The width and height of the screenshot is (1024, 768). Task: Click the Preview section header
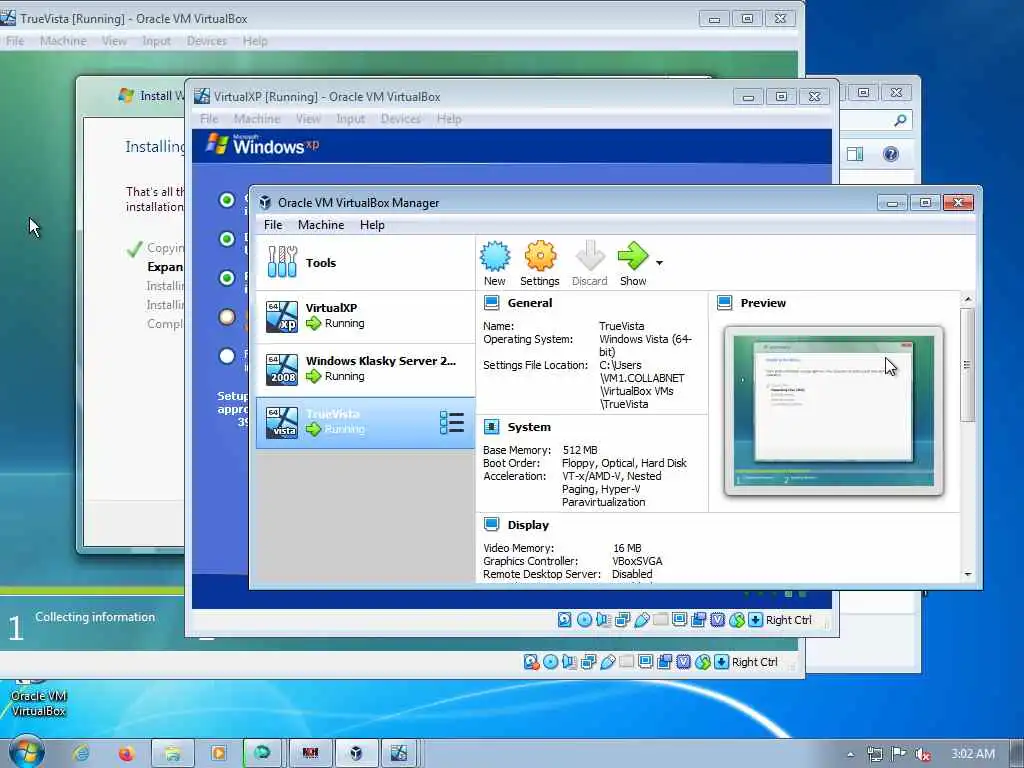point(763,303)
